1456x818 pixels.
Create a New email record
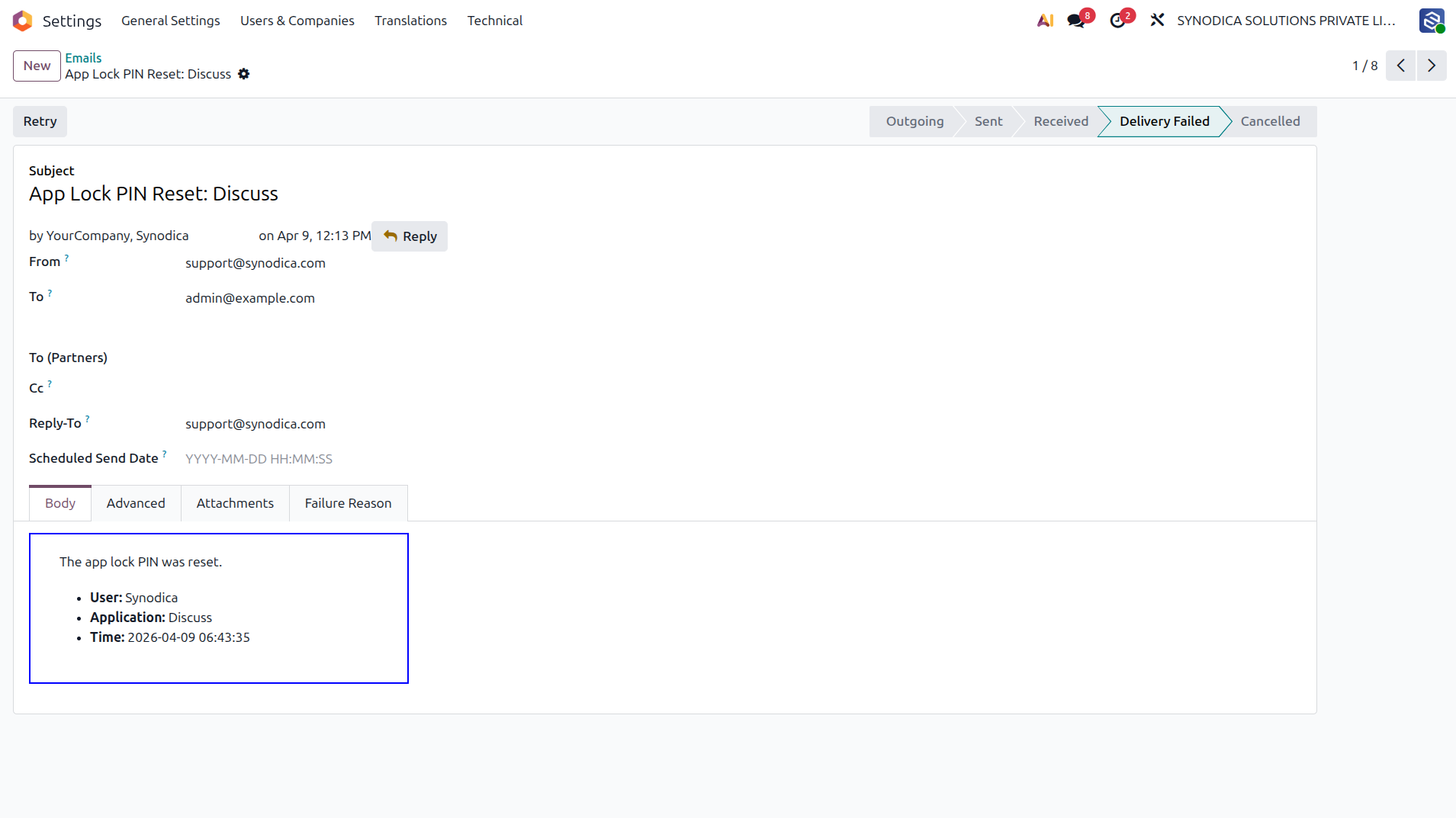pyautogui.click(x=37, y=66)
